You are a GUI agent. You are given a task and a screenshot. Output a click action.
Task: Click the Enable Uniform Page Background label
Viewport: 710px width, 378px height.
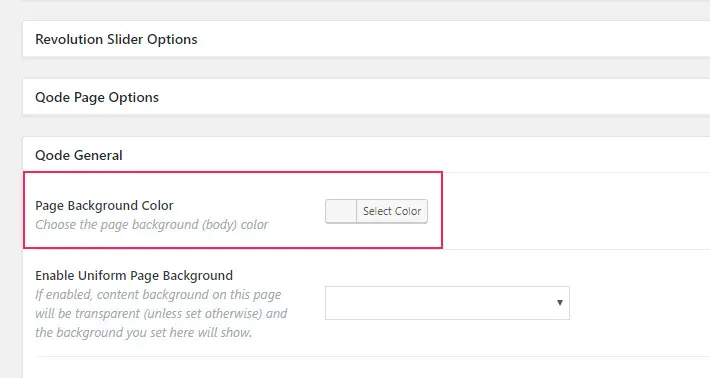[134, 276]
